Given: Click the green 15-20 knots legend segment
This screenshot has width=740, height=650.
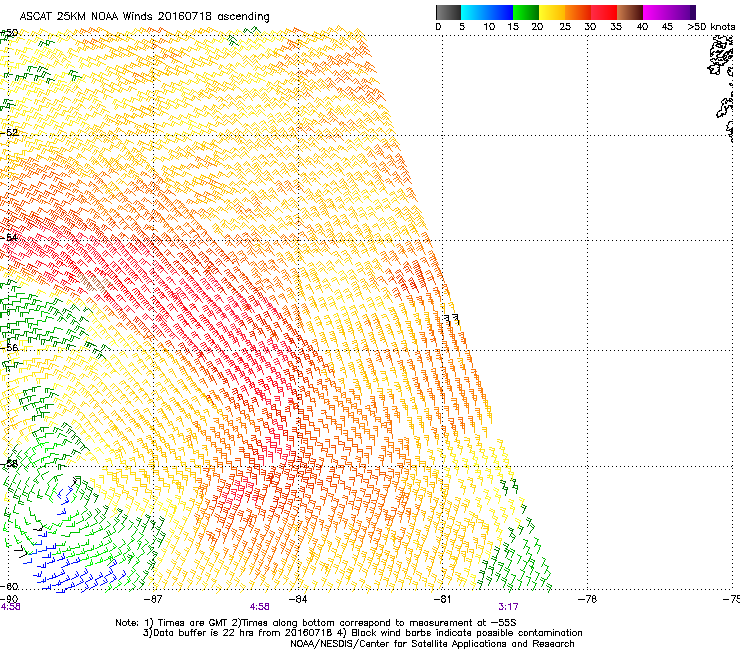Looking at the screenshot, I should pyautogui.click(x=526, y=12).
